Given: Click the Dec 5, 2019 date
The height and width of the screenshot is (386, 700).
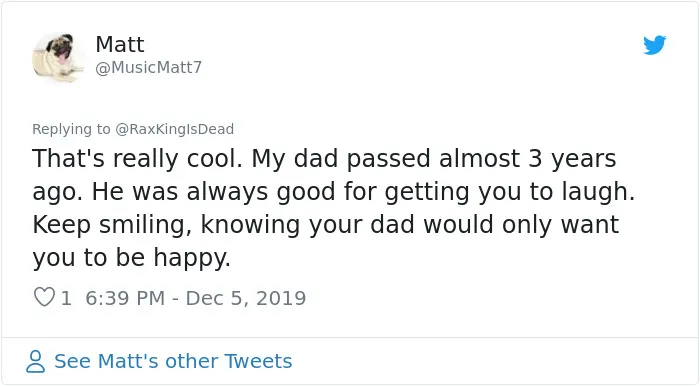Looking at the screenshot, I should pyautogui.click(x=246, y=298).
